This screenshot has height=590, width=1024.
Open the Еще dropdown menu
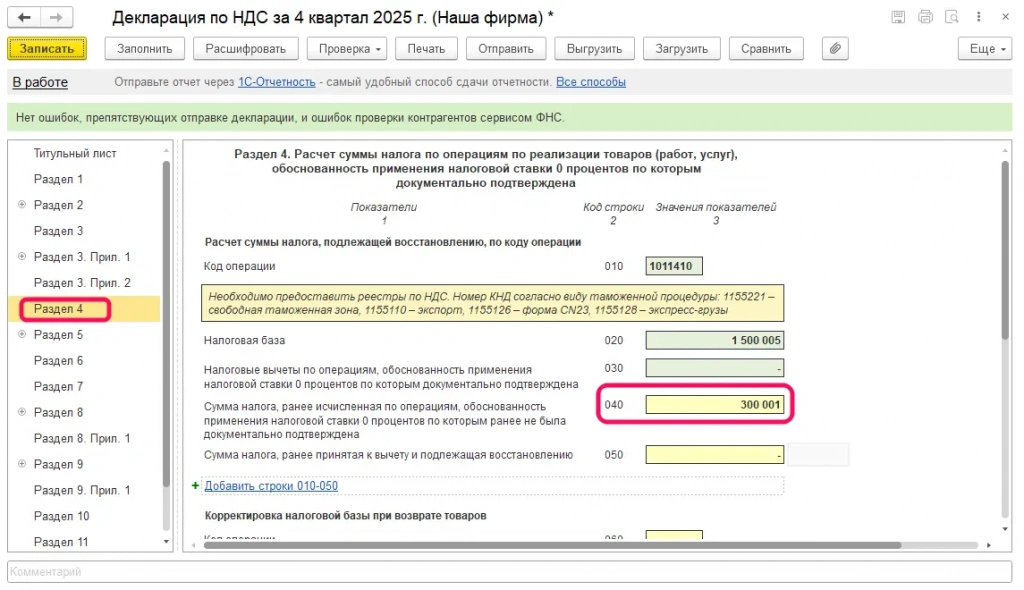(x=985, y=48)
